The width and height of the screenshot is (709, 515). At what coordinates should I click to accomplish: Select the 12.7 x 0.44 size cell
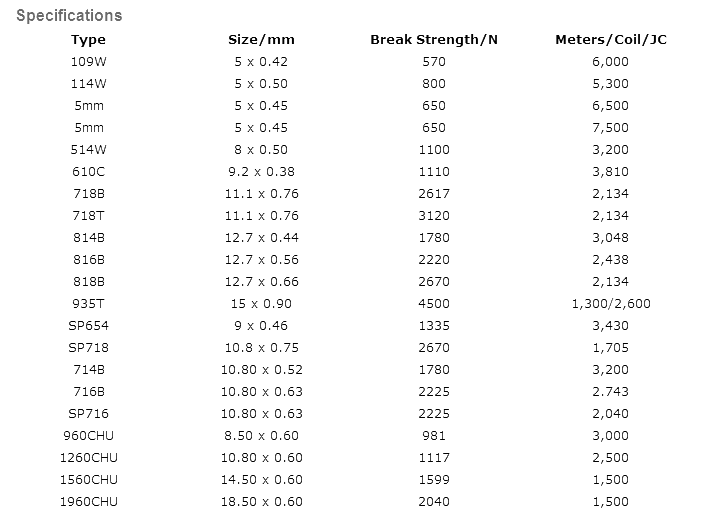pyautogui.click(x=262, y=238)
